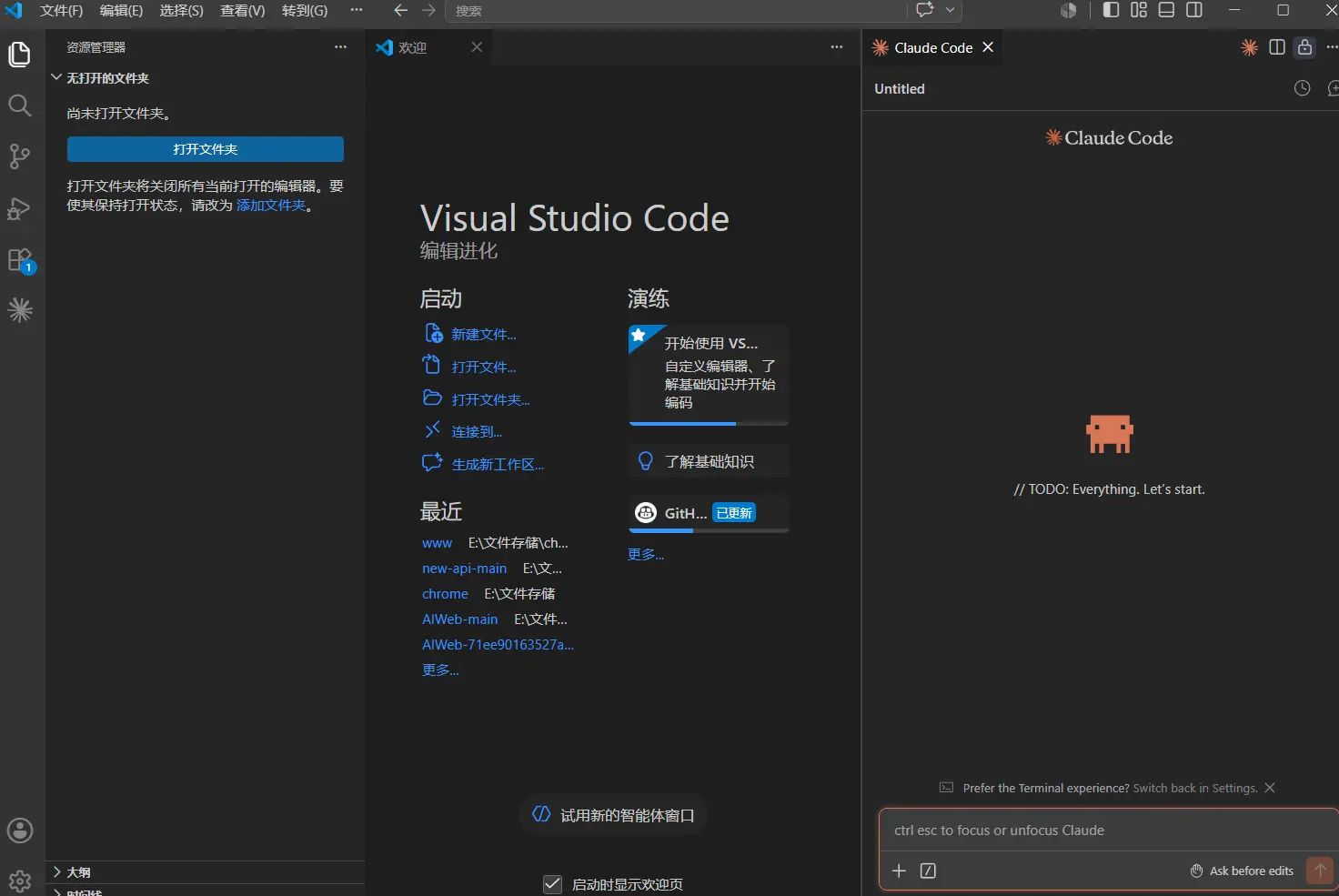Open the 文件(F) menu
Screen dimensions: 1339x896
(61, 11)
